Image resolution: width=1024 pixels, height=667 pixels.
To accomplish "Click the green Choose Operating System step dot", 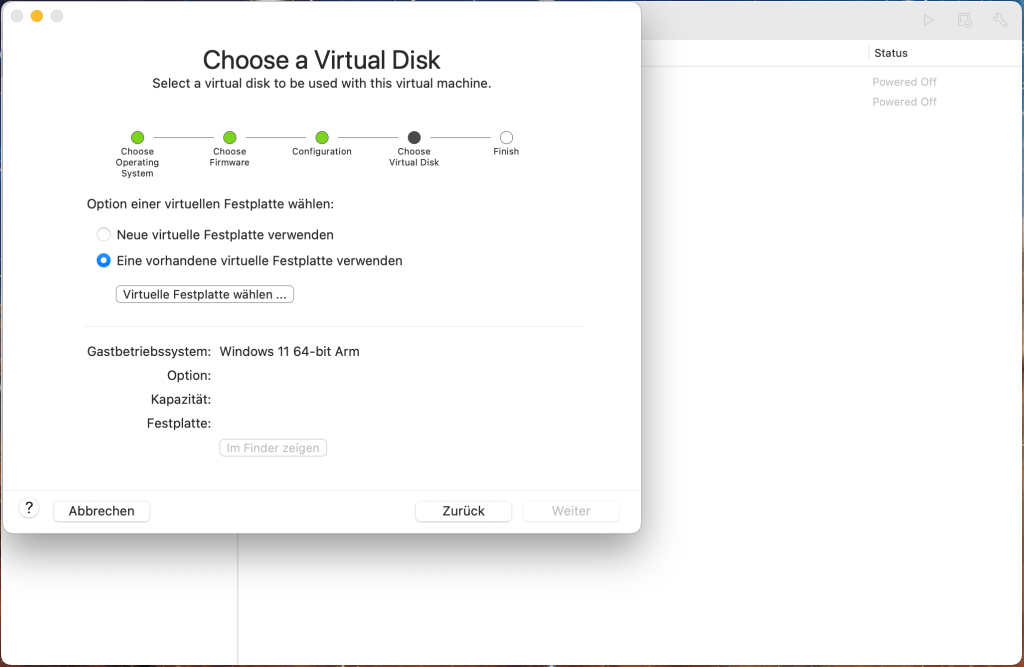I will coord(137,138).
